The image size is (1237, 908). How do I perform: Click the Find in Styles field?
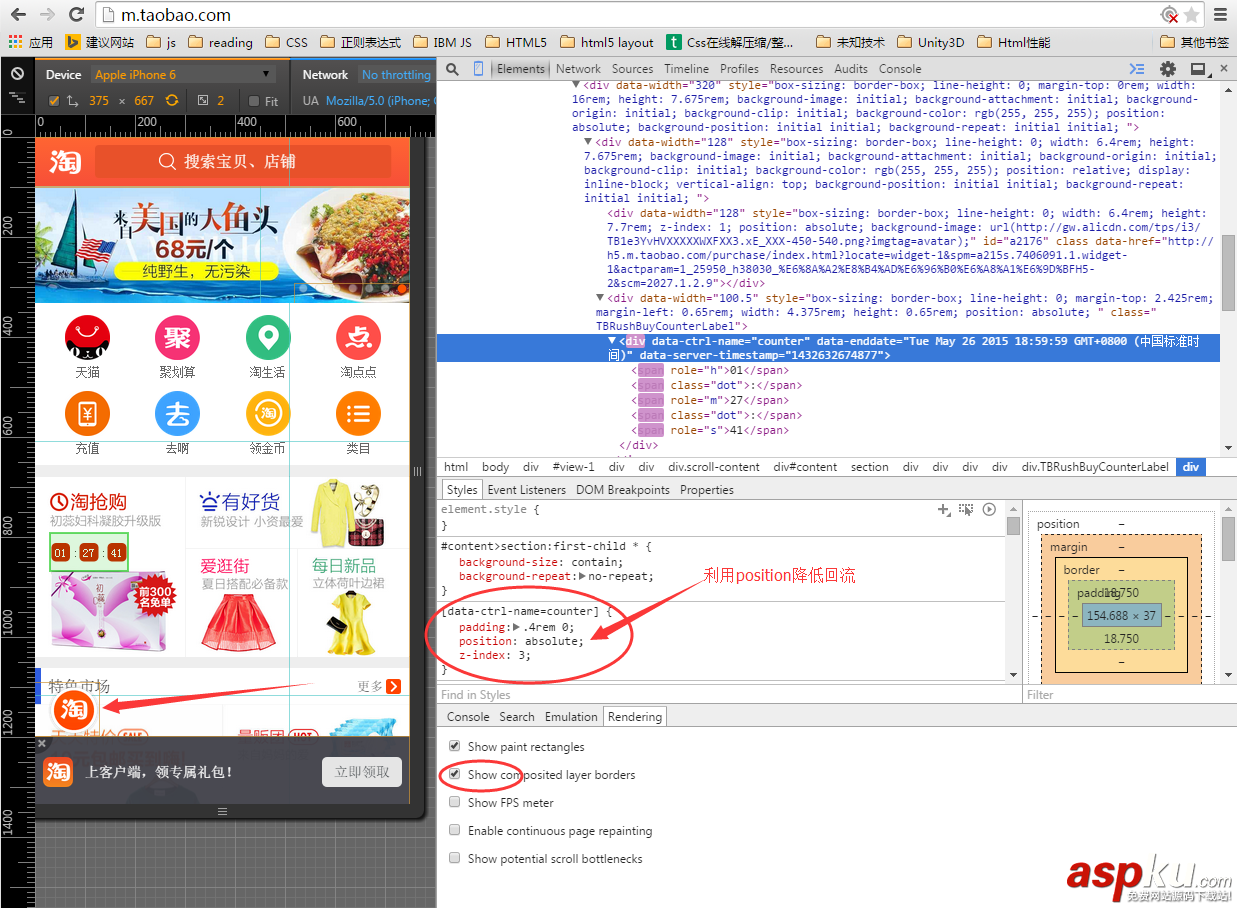pos(728,695)
